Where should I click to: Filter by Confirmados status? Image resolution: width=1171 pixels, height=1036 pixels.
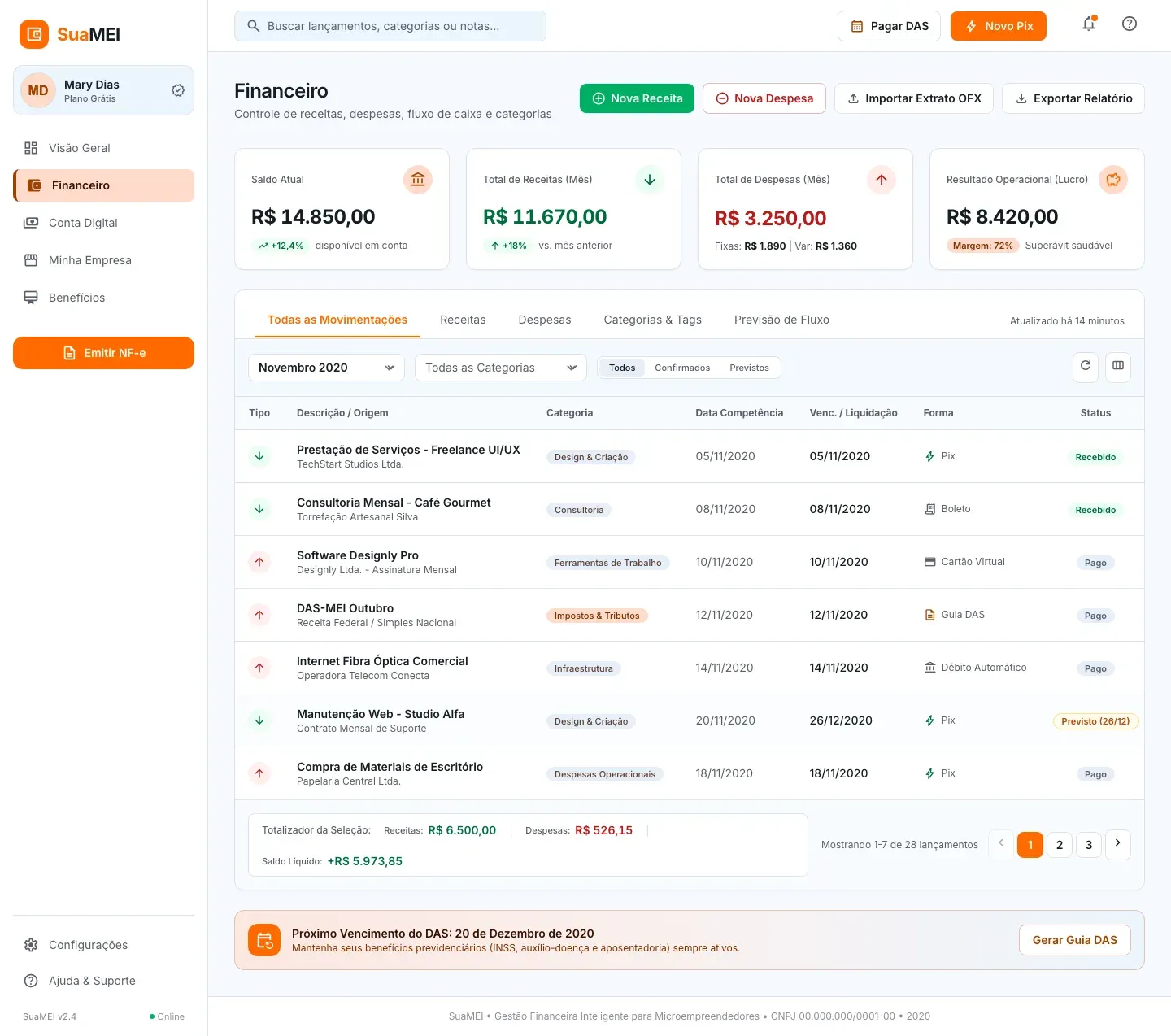pyautogui.click(x=682, y=368)
